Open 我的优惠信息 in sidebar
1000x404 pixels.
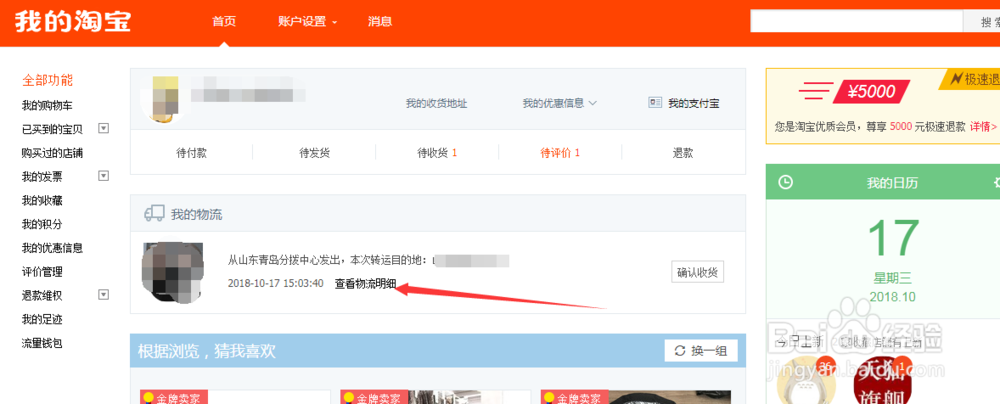52,248
